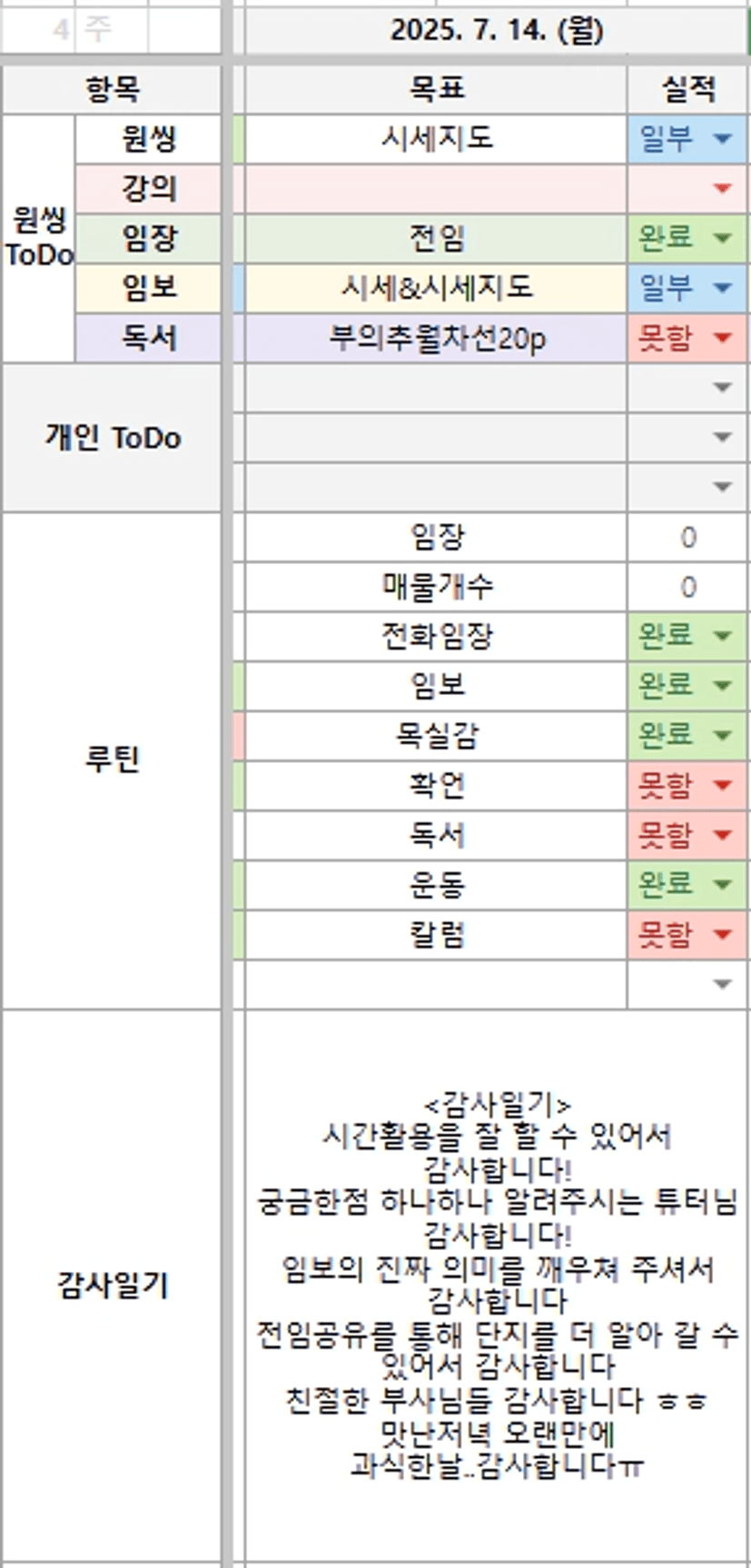This screenshot has height=1568, width=751.
Task: Click the 실적 column header
Action: 687,89
